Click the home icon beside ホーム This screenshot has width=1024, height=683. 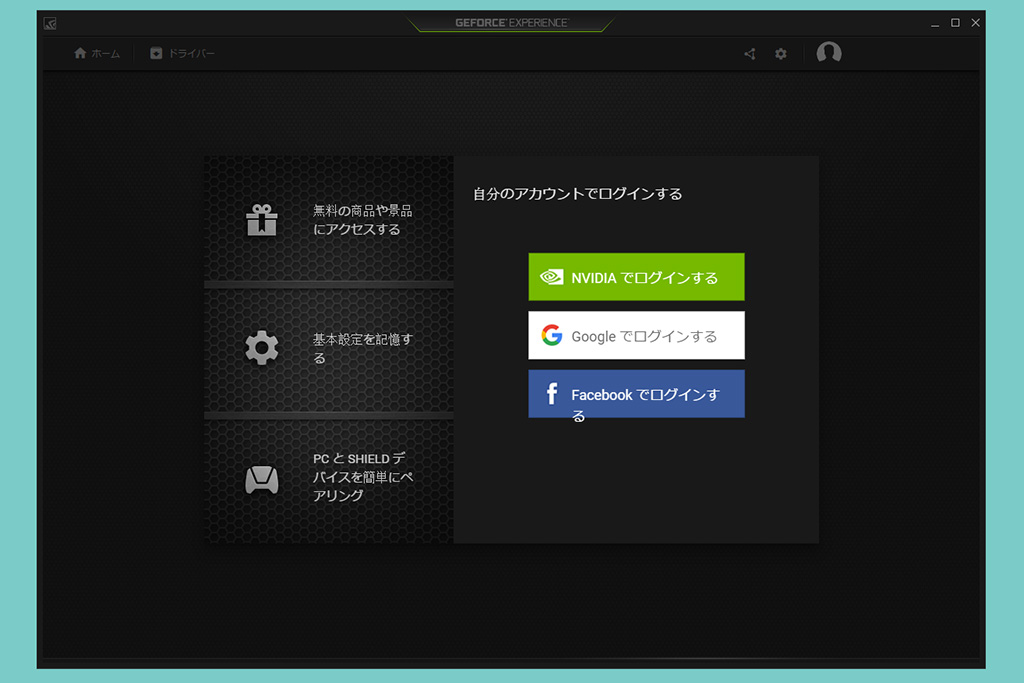[80, 54]
